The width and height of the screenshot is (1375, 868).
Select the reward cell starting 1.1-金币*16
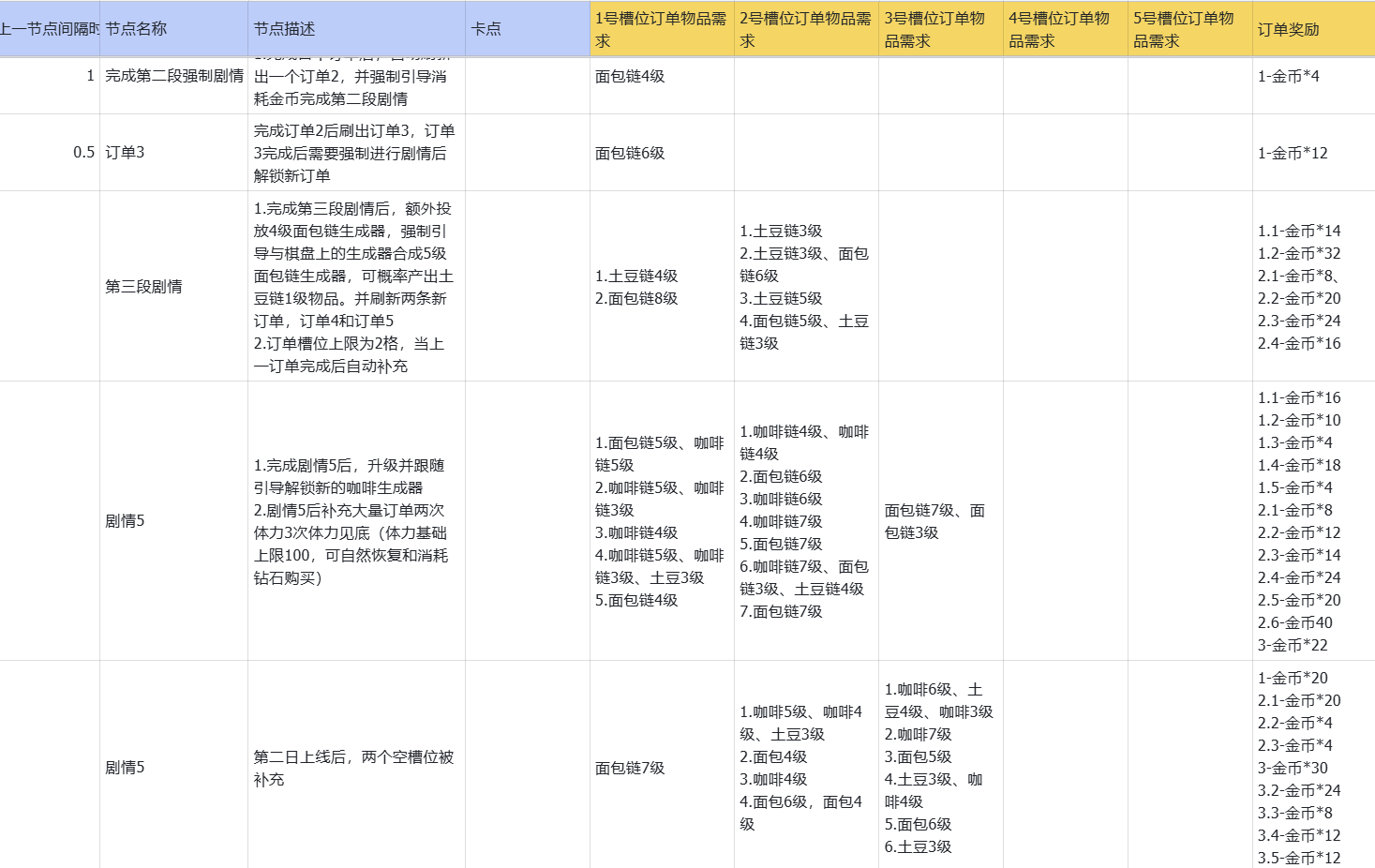[1314, 520]
